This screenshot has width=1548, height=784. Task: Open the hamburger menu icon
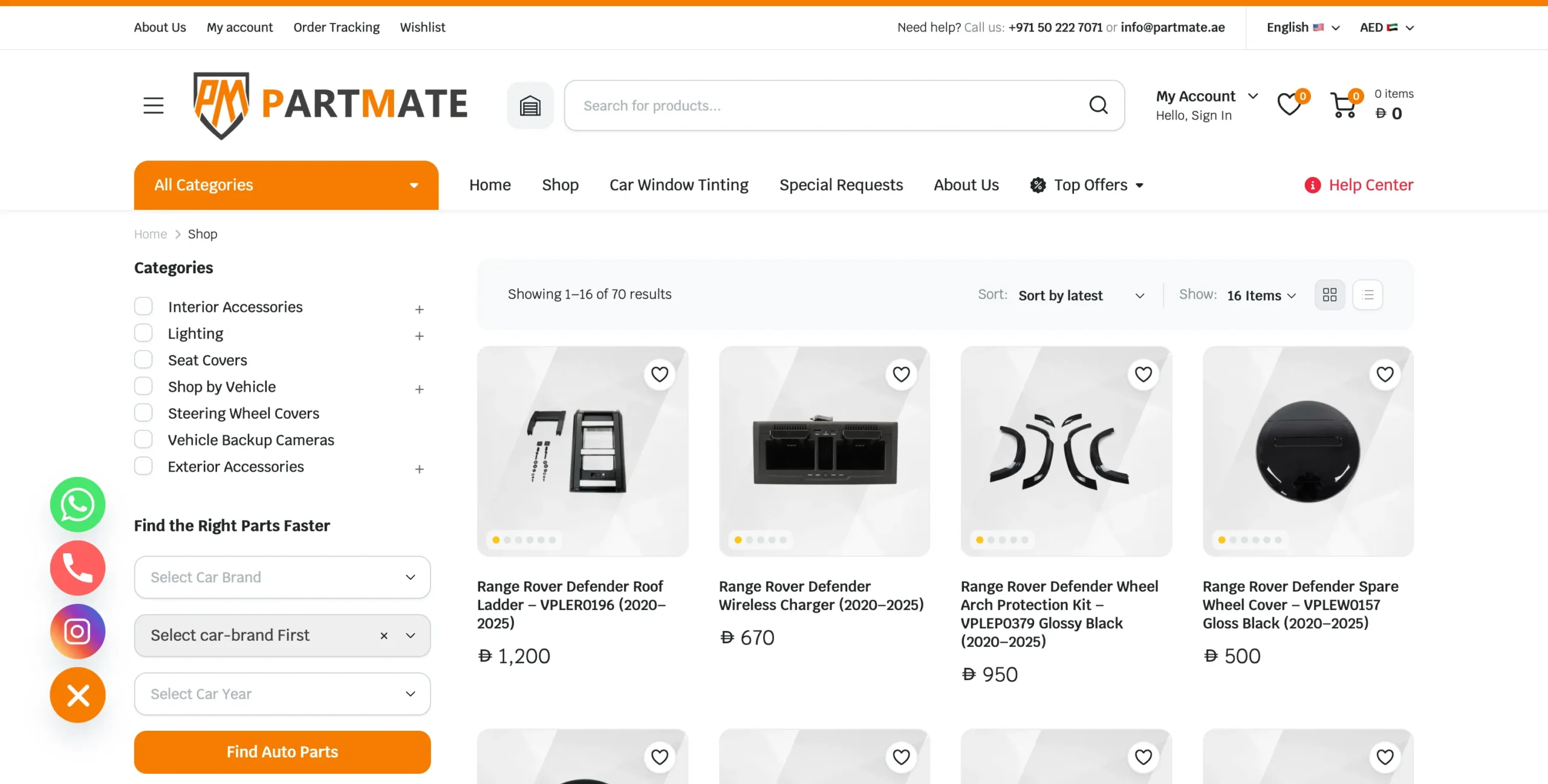(154, 105)
